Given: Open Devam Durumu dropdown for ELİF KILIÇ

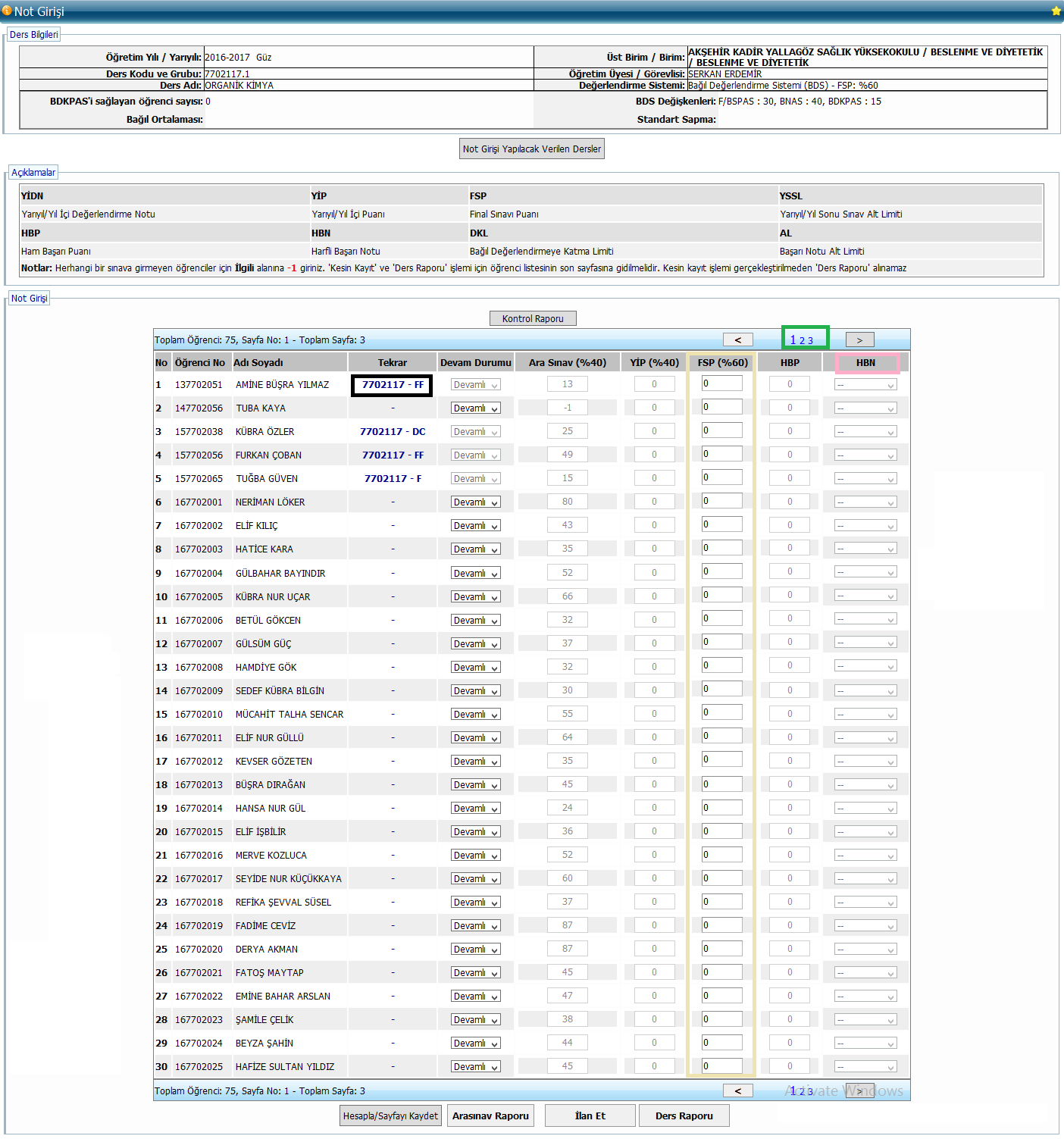Looking at the screenshot, I should pos(476,526).
